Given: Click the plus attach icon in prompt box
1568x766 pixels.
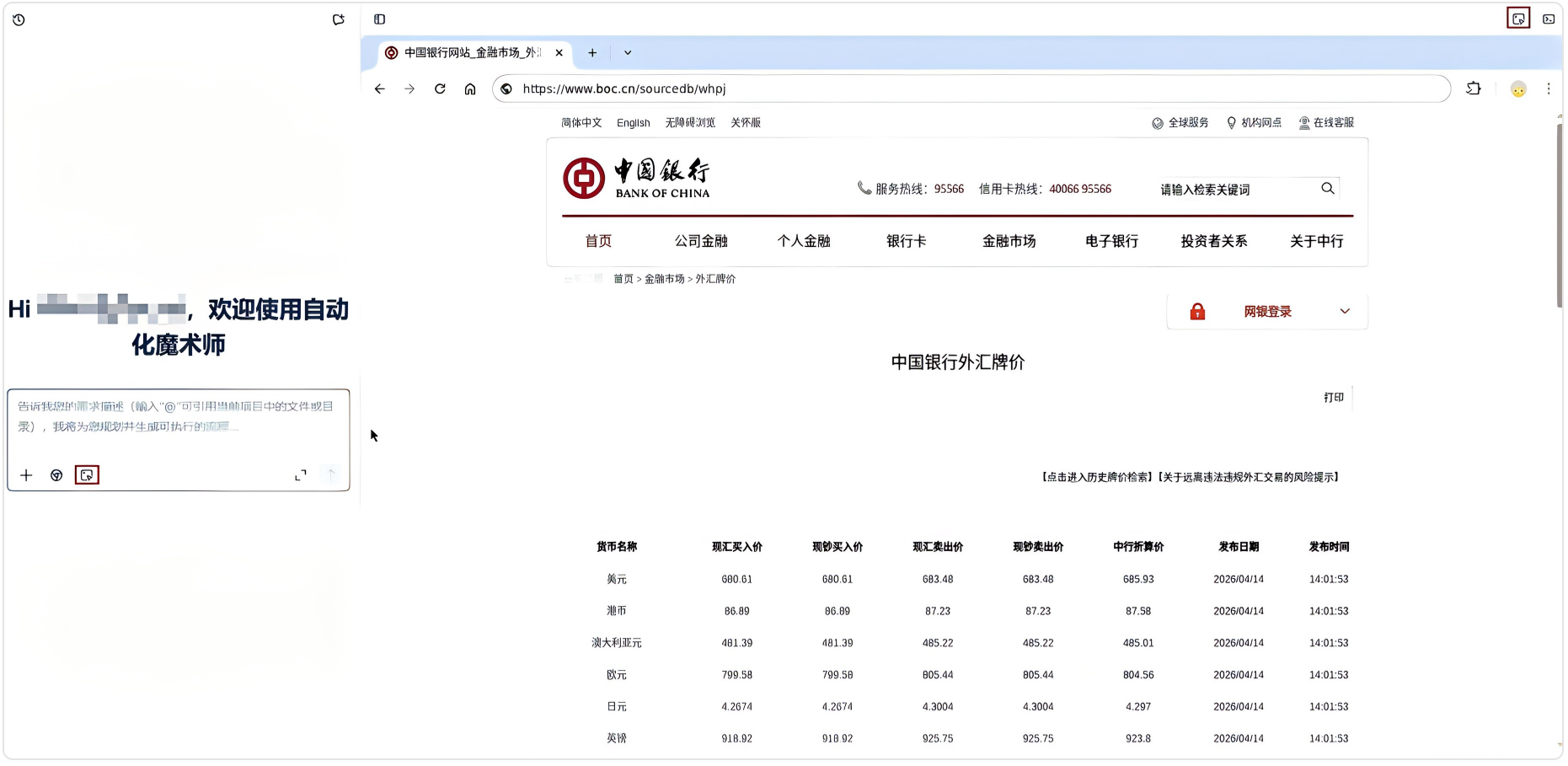Looking at the screenshot, I should pyautogui.click(x=26, y=475).
